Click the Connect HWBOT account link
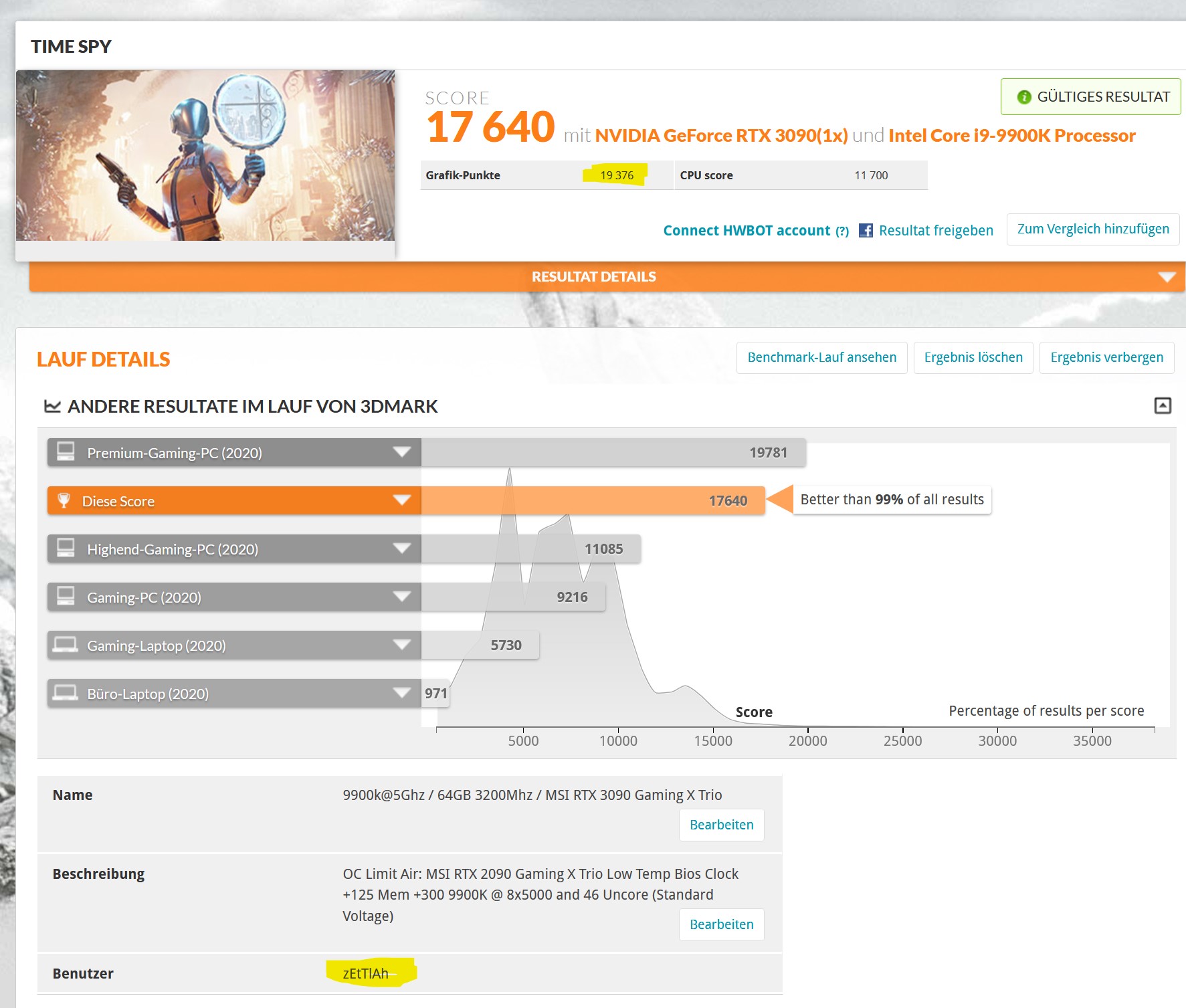Viewport: 1186px width, 1008px height. click(747, 231)
